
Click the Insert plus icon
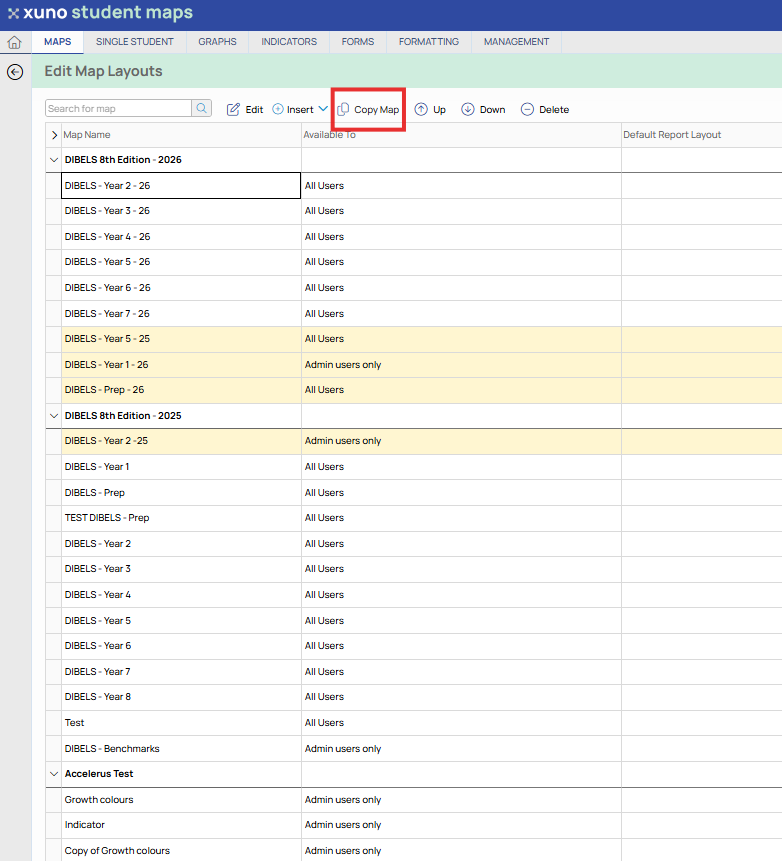[x=278, y=109]
